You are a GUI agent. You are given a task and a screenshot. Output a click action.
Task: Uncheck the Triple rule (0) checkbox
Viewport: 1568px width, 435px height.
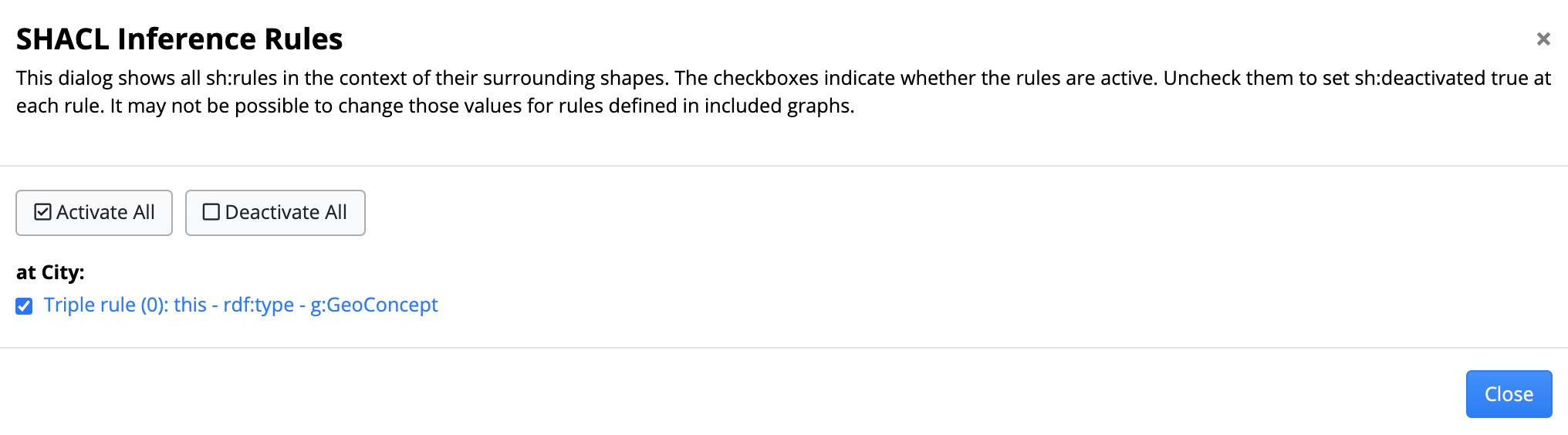coord(24,306)
